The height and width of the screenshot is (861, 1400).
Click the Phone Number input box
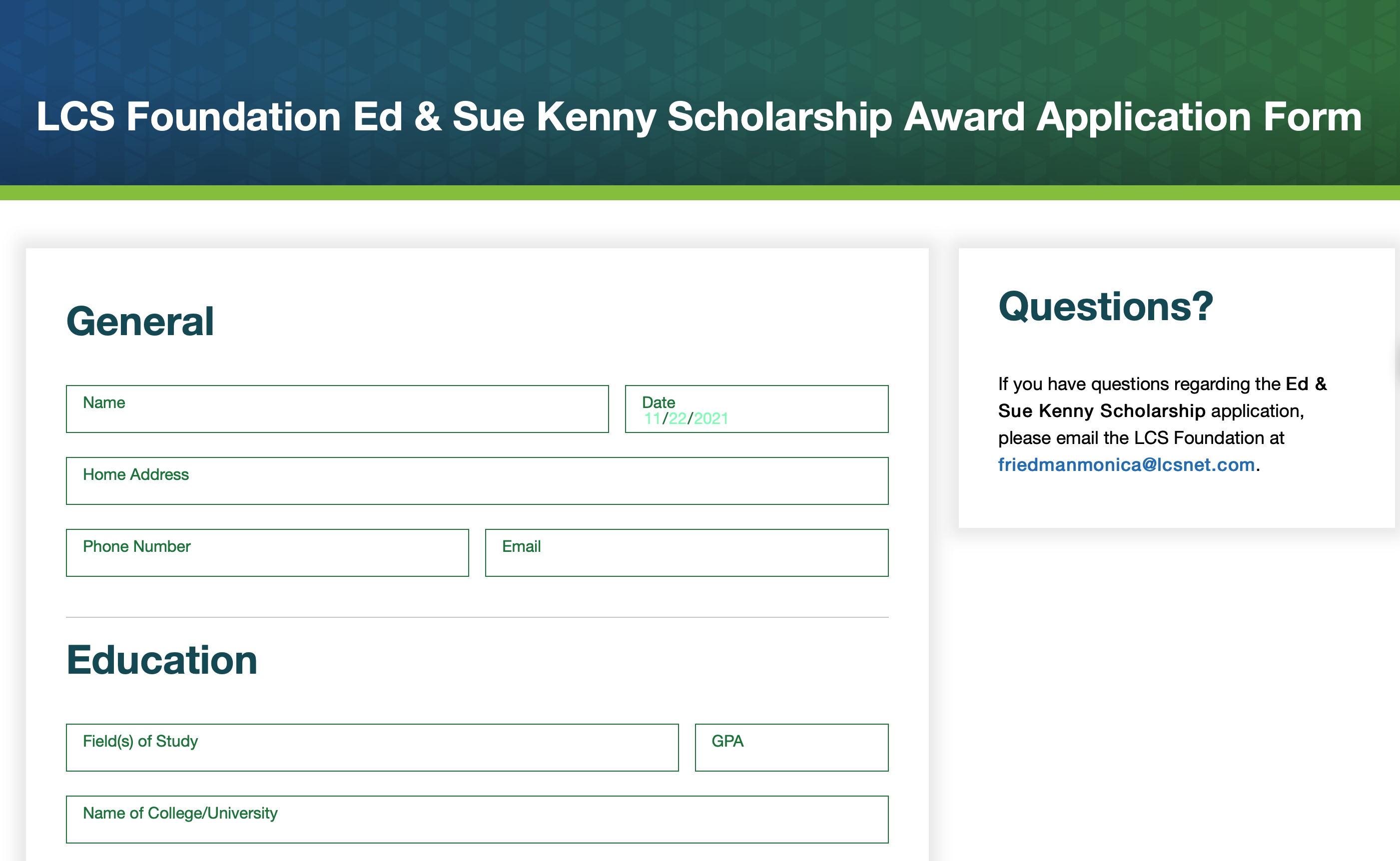(x=267, y=553)
